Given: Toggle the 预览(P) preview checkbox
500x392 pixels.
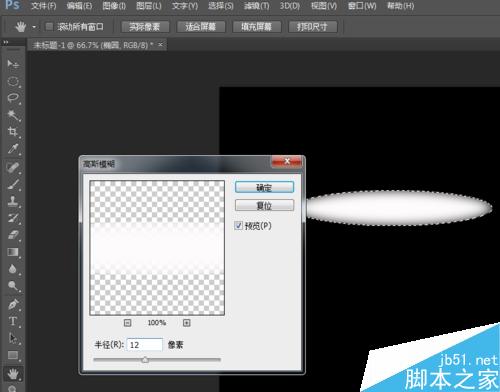Looking at the screenshot, I should tap(238, 226).
